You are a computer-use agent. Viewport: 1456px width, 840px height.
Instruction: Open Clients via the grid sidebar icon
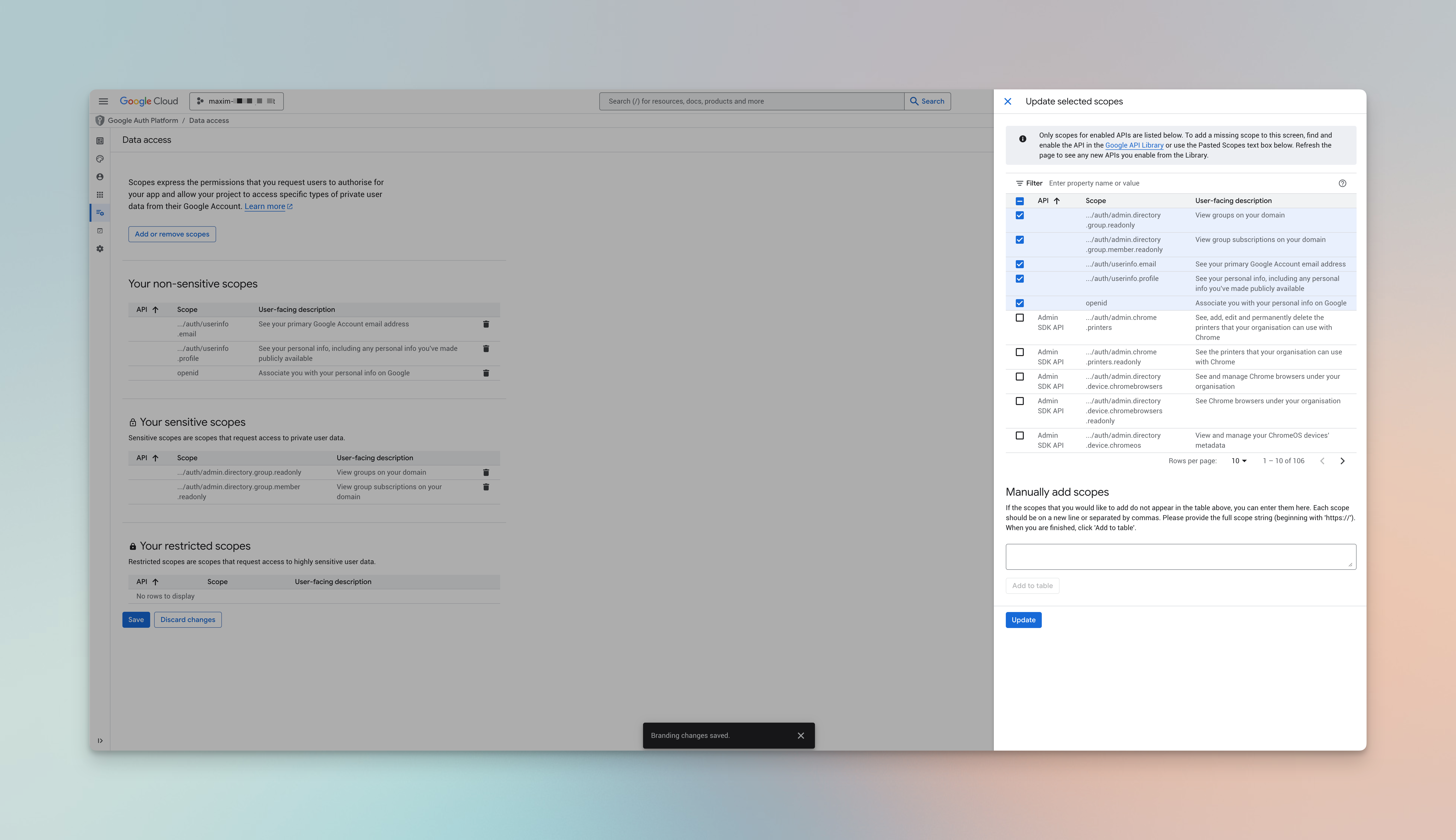[100, 195]
